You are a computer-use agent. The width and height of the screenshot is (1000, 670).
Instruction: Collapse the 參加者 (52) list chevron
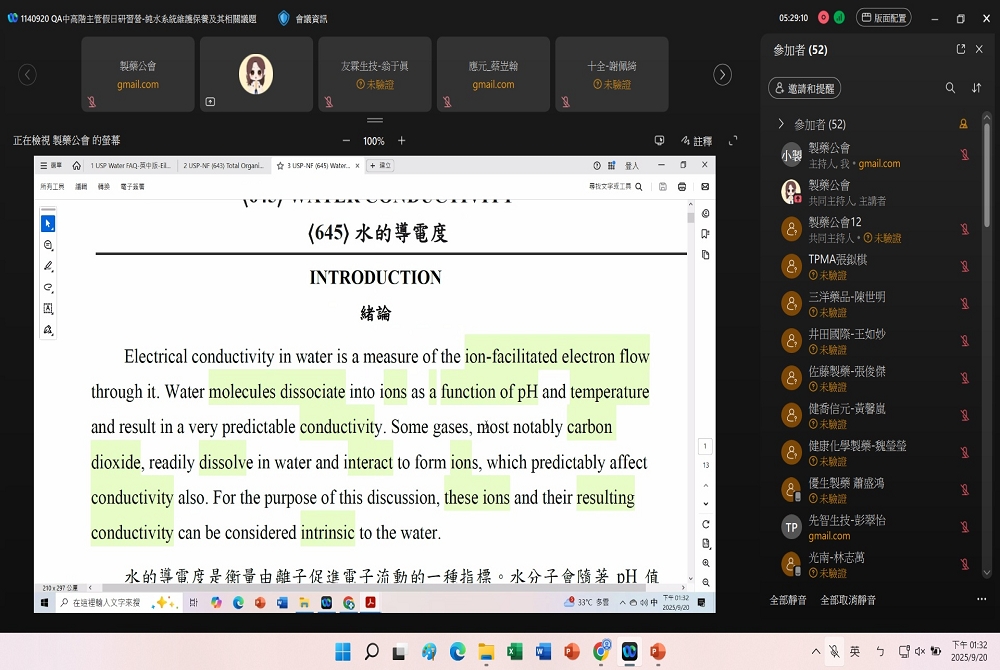[781, 124]
